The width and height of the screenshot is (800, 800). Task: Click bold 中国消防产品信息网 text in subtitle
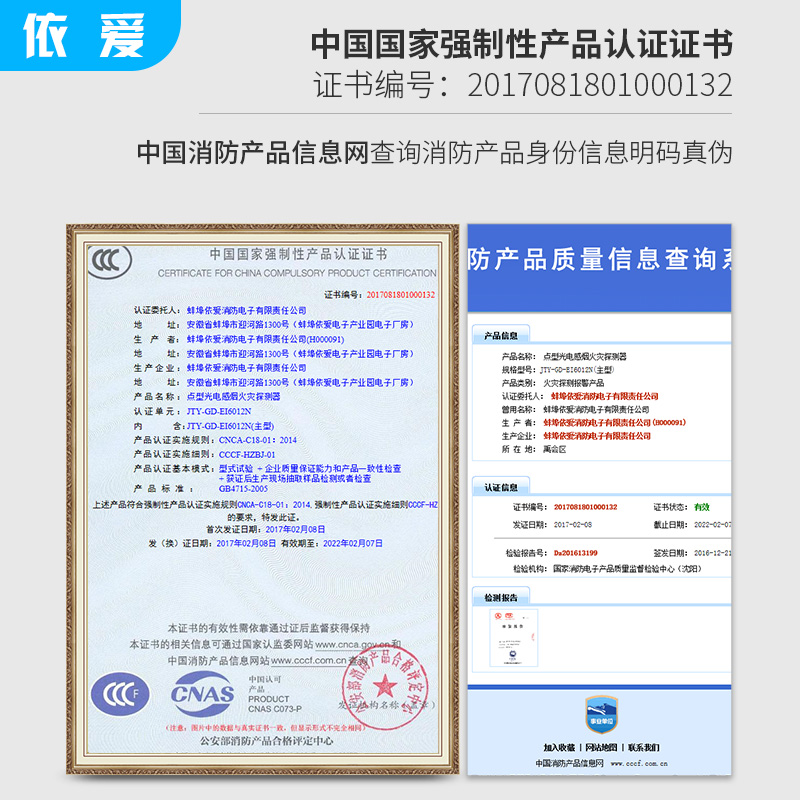(253, 153)
